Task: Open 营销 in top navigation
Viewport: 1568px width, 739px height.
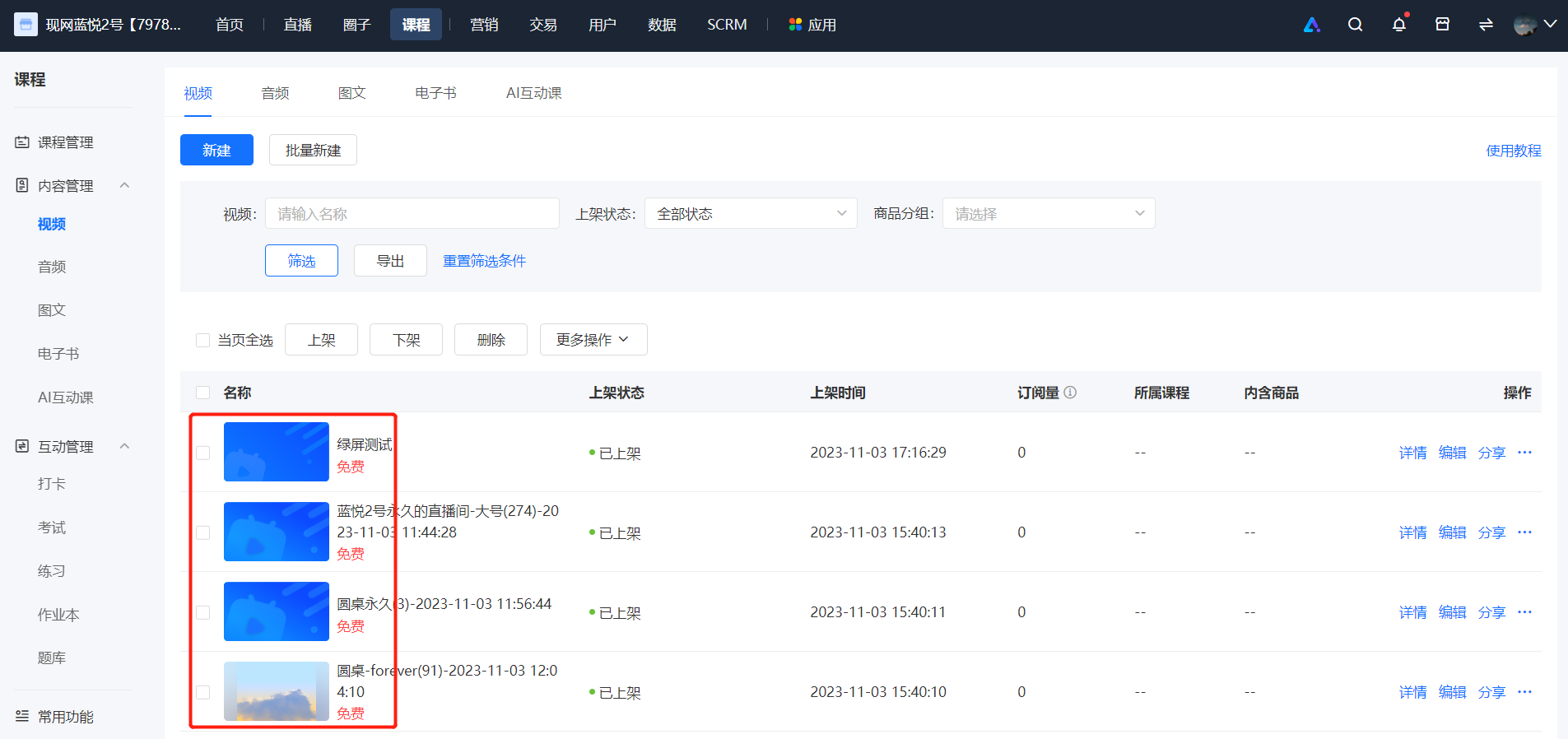Action: point(484,25)
